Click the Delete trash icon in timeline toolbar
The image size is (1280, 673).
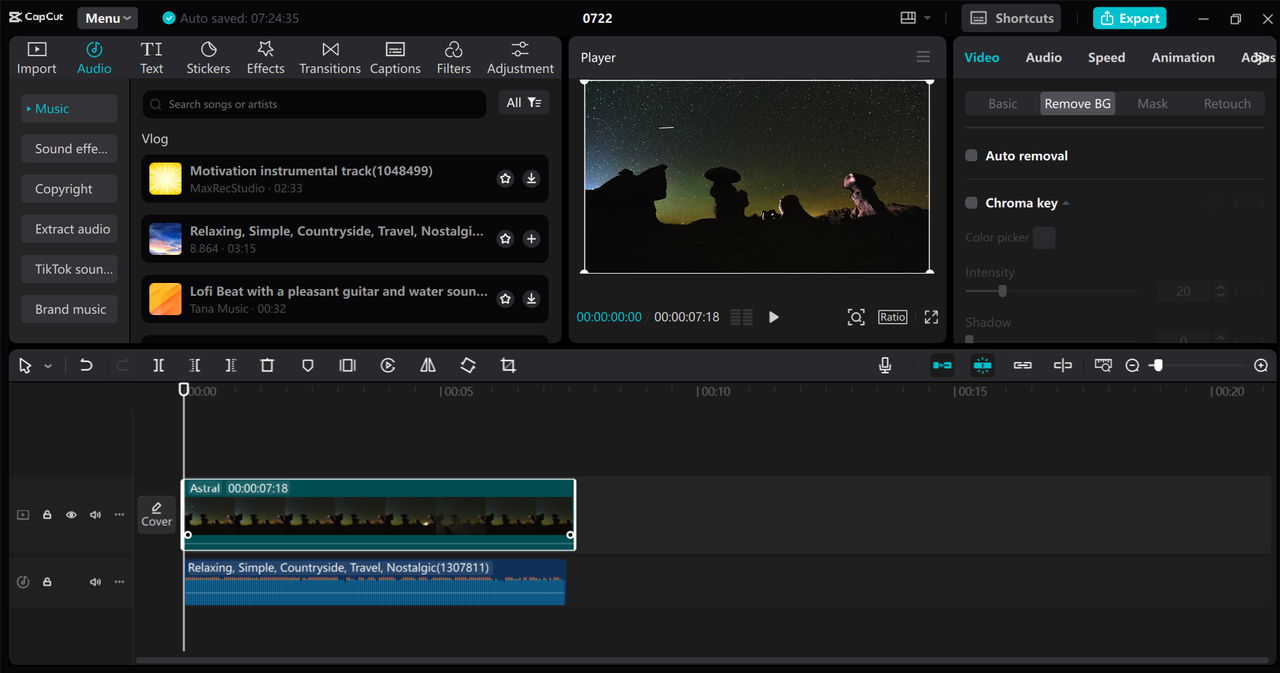click(267, 366)
